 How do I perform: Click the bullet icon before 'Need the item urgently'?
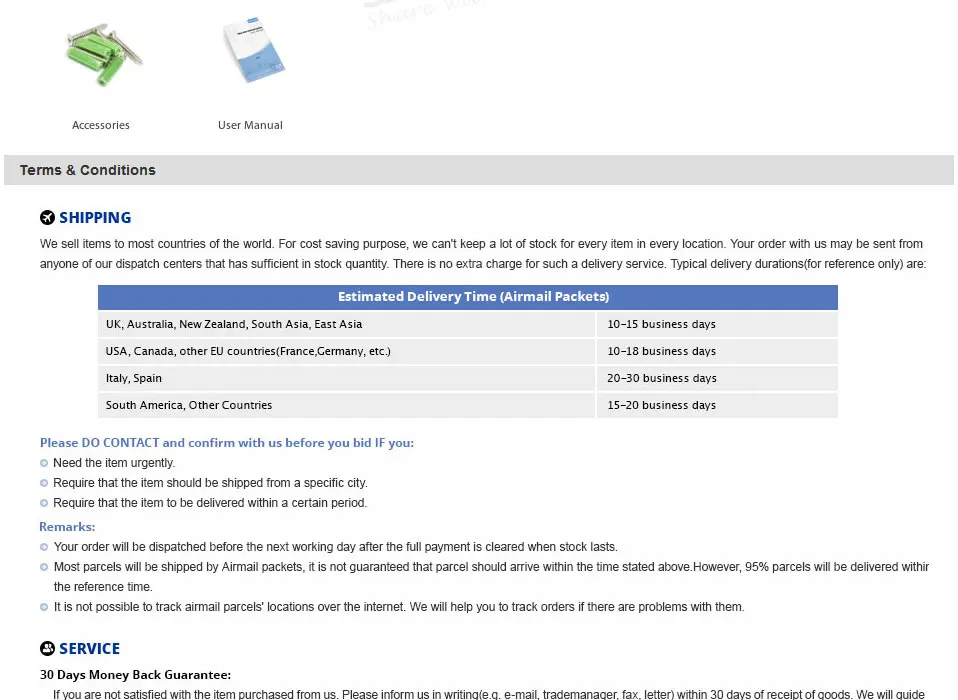(x=44, y=463)
